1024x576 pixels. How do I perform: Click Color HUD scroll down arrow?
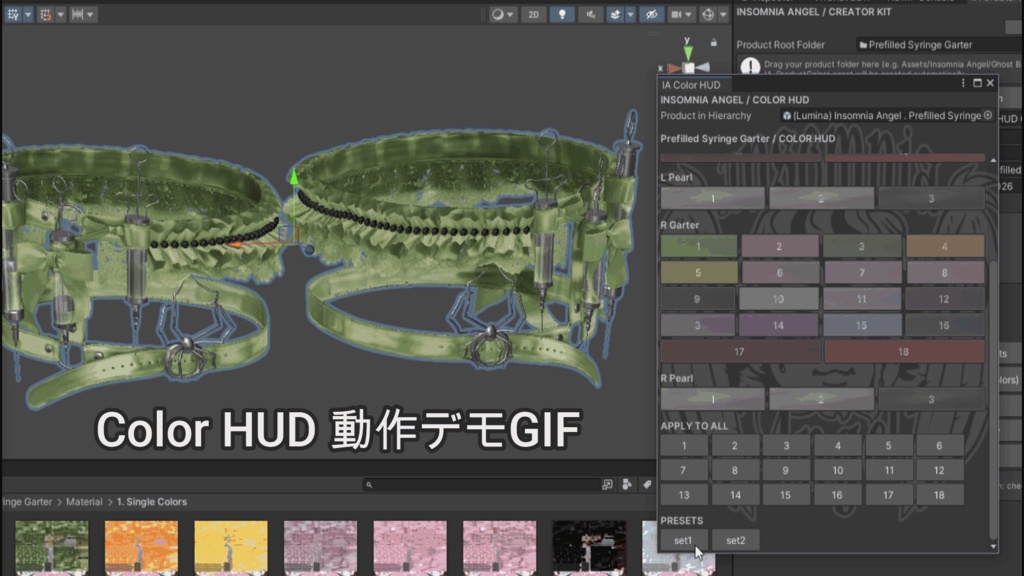click(993, 547)
